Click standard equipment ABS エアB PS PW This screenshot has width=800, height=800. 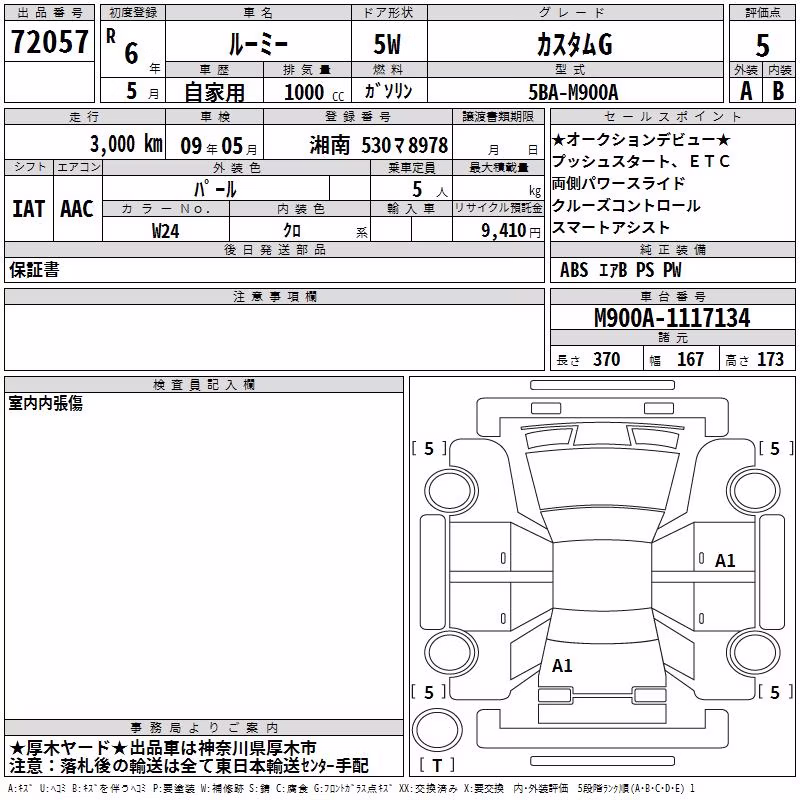pos(620,270)
